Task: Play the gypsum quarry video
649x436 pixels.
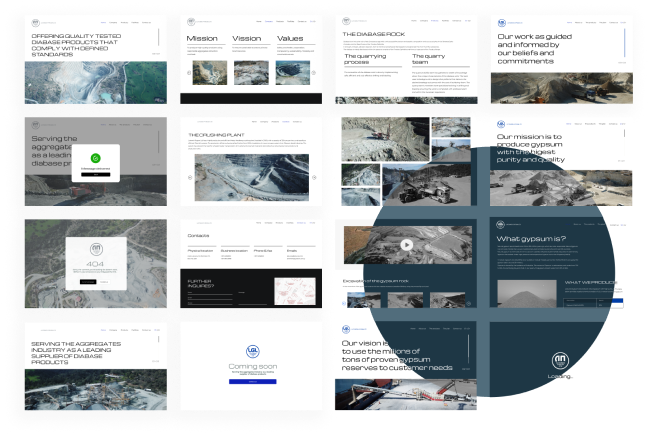Action: 407,245
